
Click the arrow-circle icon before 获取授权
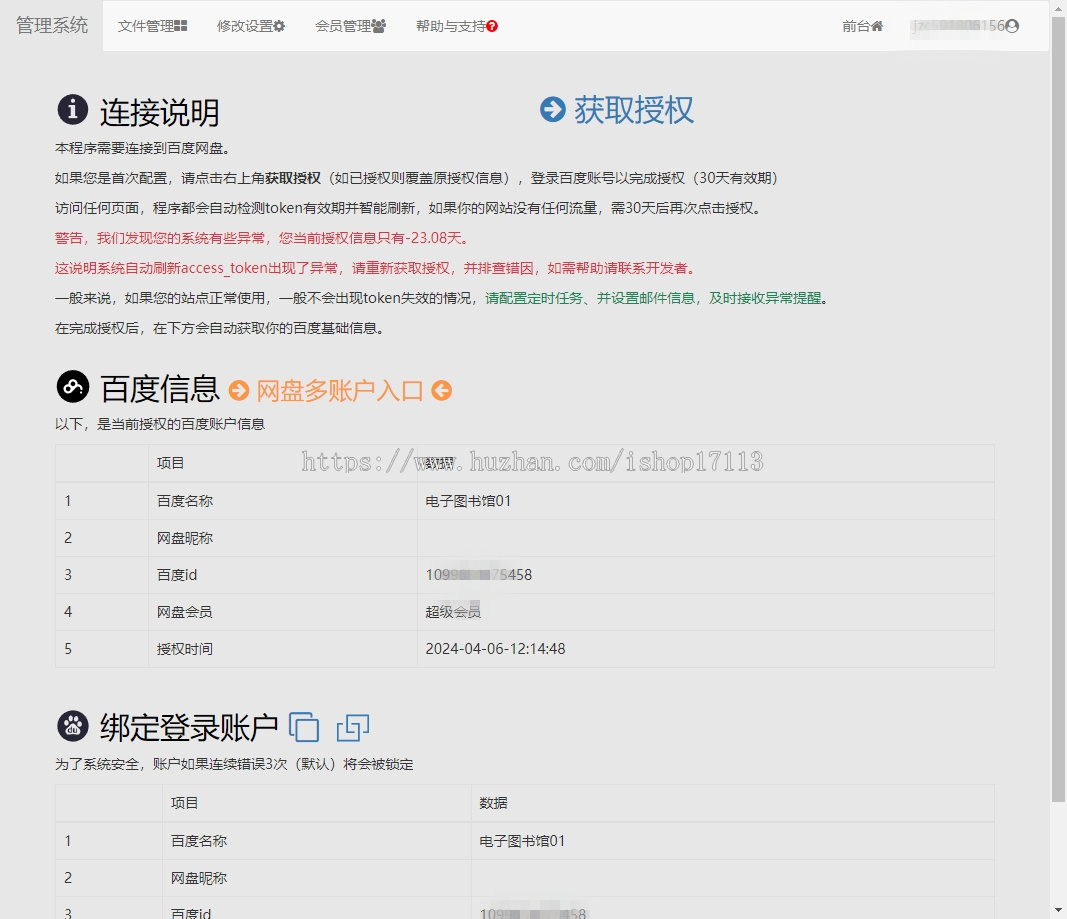[x=553, y=110]
